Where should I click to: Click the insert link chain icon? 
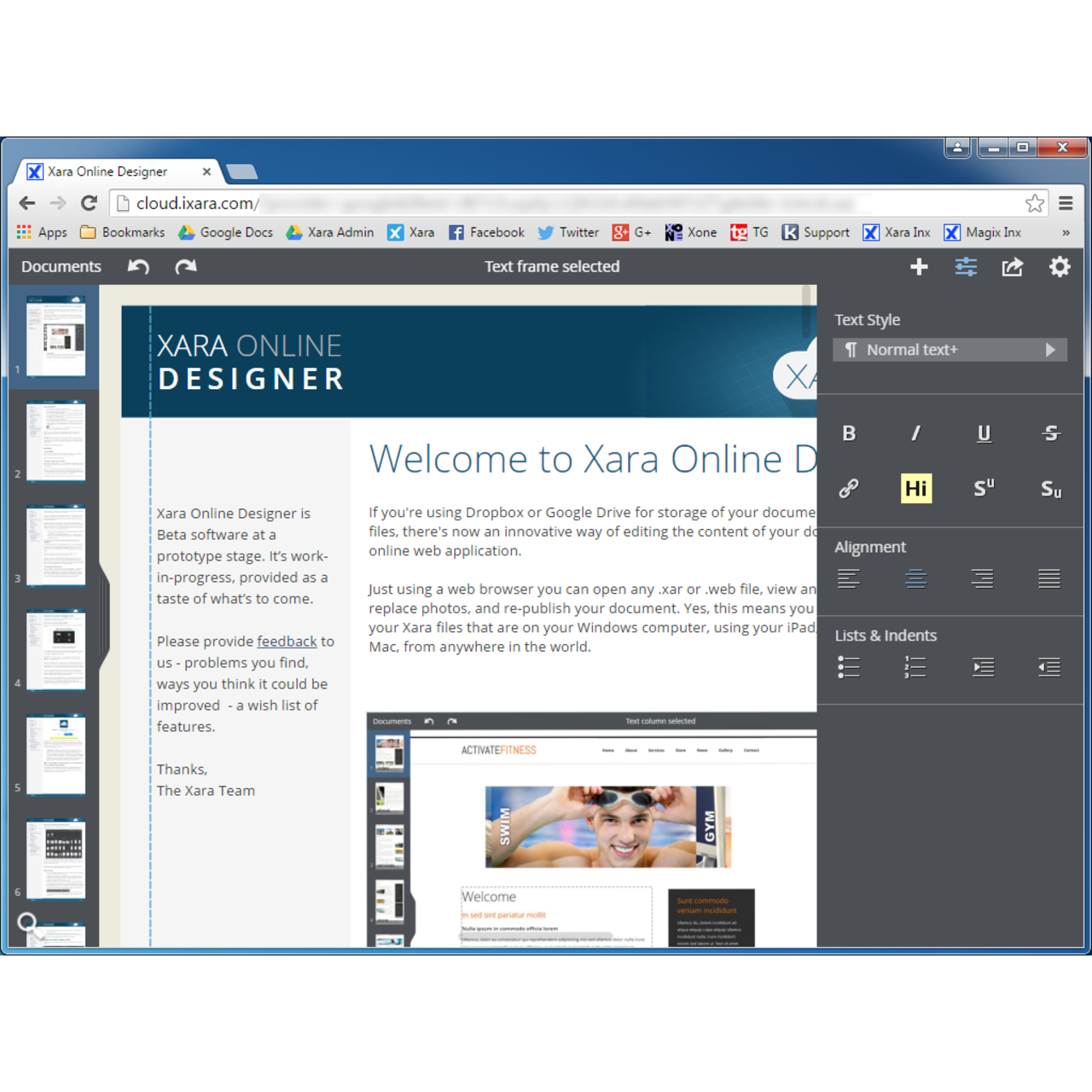pyautogui.click(x=849, y=488)
